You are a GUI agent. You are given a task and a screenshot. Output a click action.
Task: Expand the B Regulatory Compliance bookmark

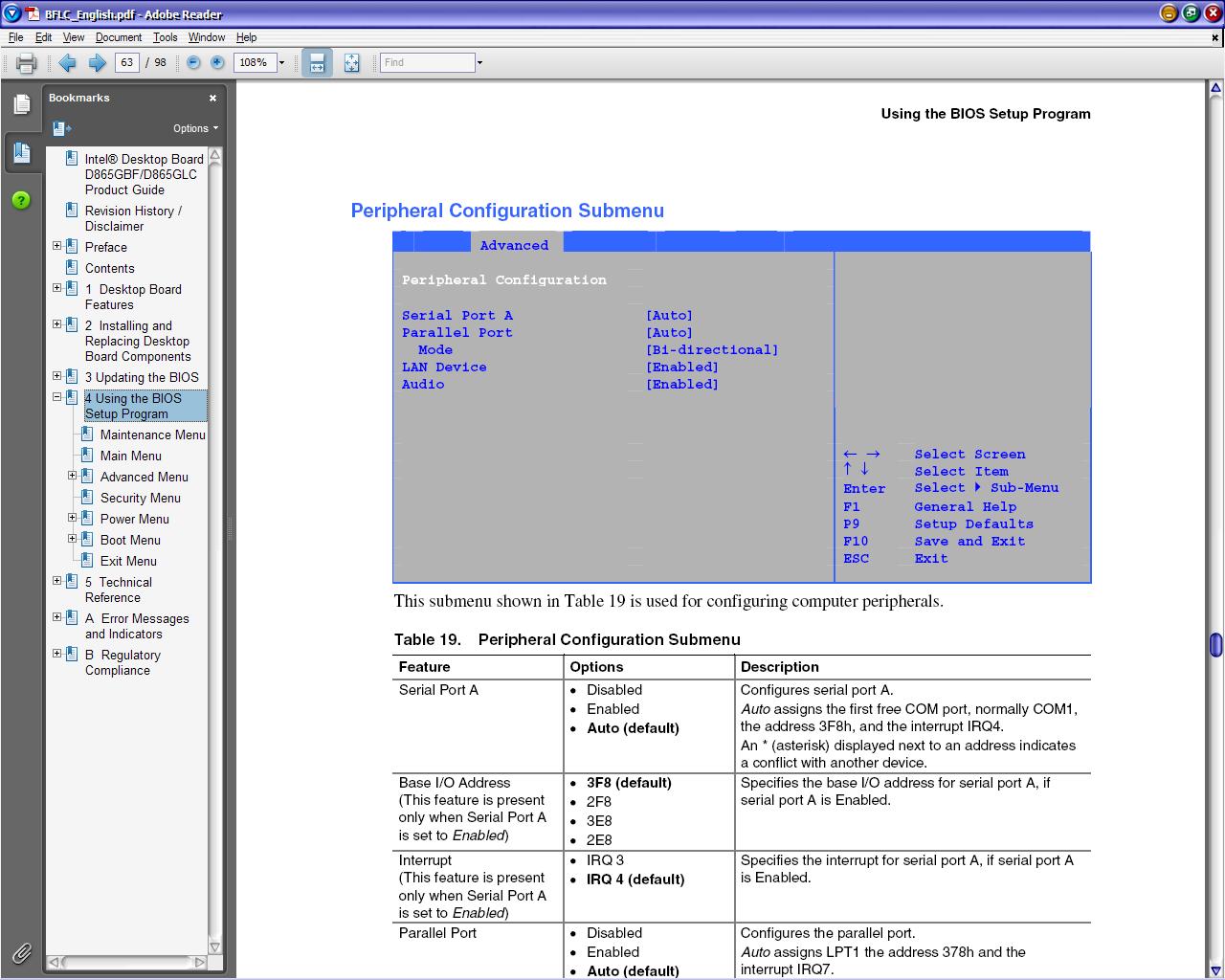click(56, 654)
